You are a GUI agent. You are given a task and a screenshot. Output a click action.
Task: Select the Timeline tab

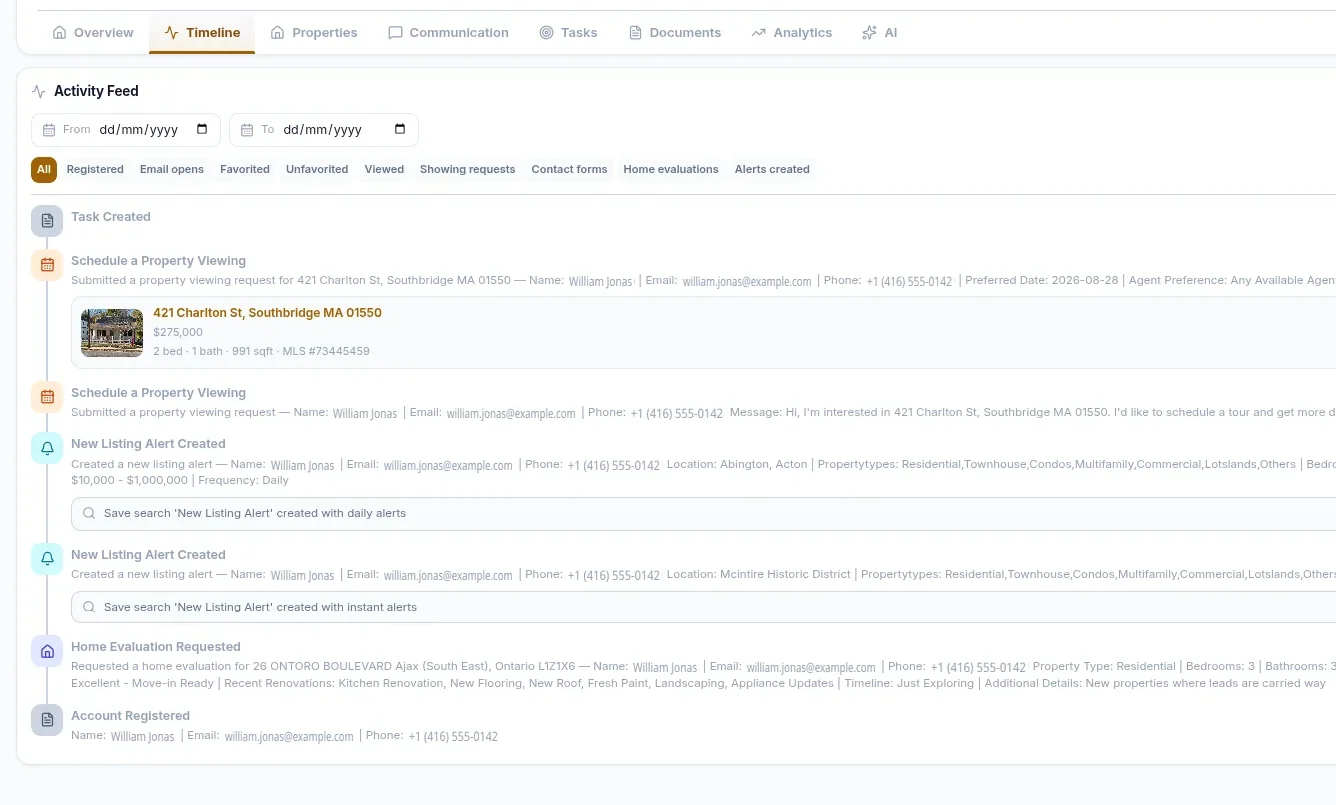click(x=202, y=33)
